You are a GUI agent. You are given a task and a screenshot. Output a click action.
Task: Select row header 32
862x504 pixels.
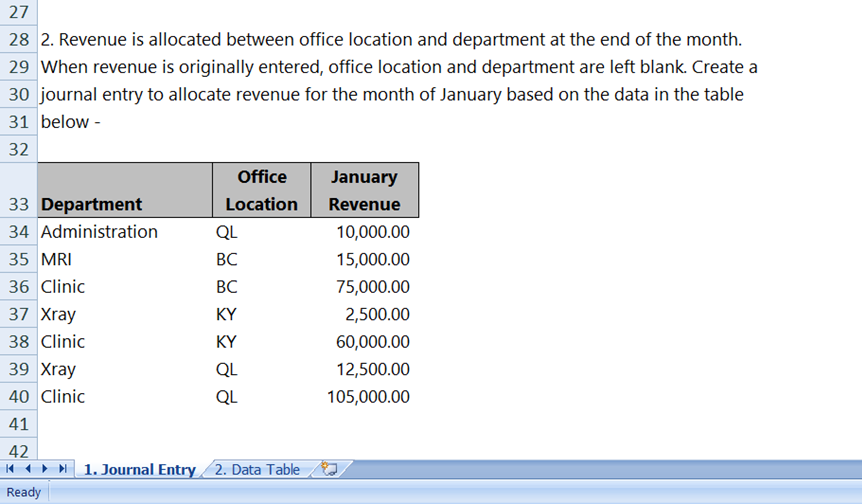pos(19,149)
